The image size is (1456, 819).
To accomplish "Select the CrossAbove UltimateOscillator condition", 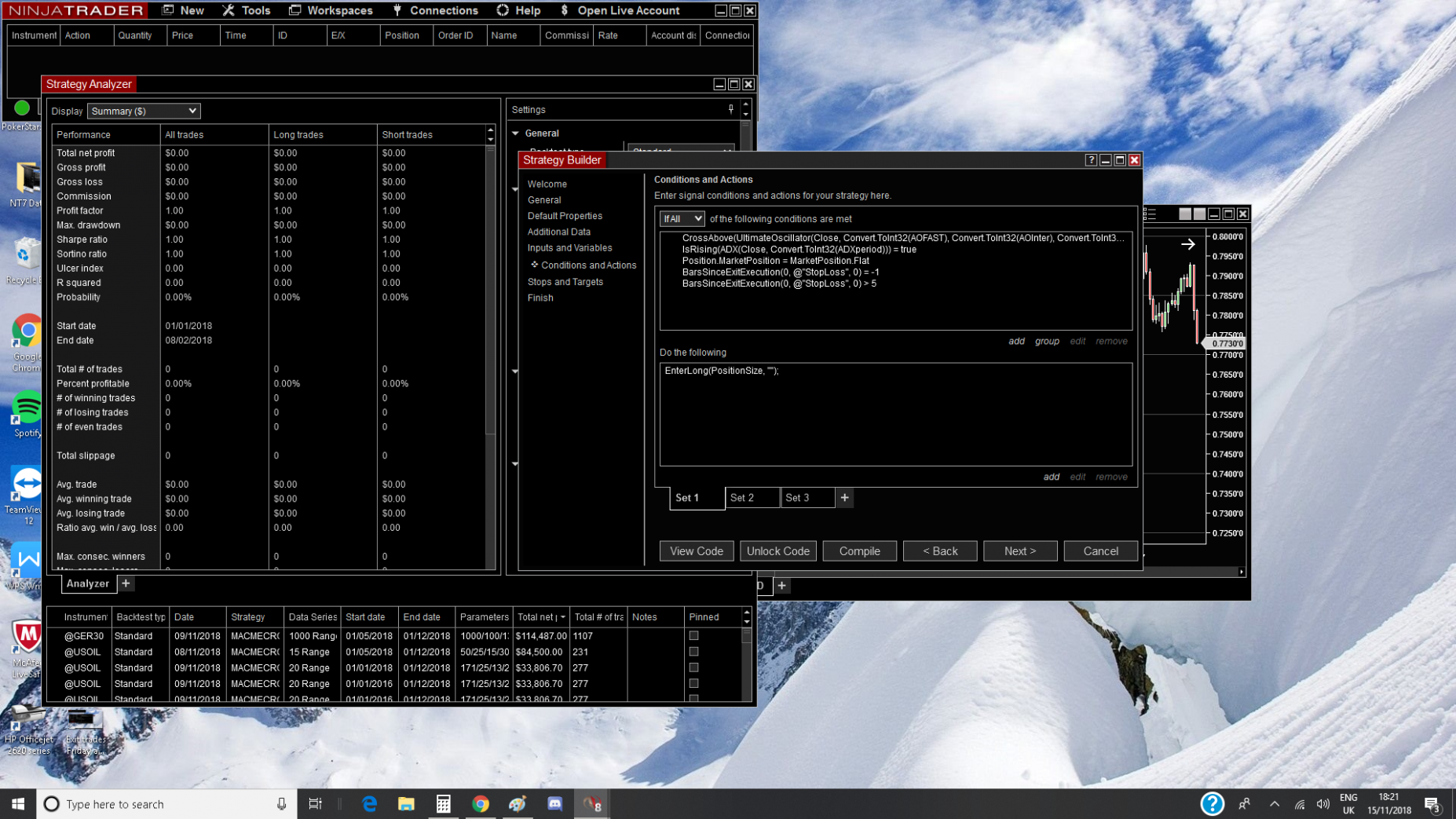I will click(x=903, y=238).
